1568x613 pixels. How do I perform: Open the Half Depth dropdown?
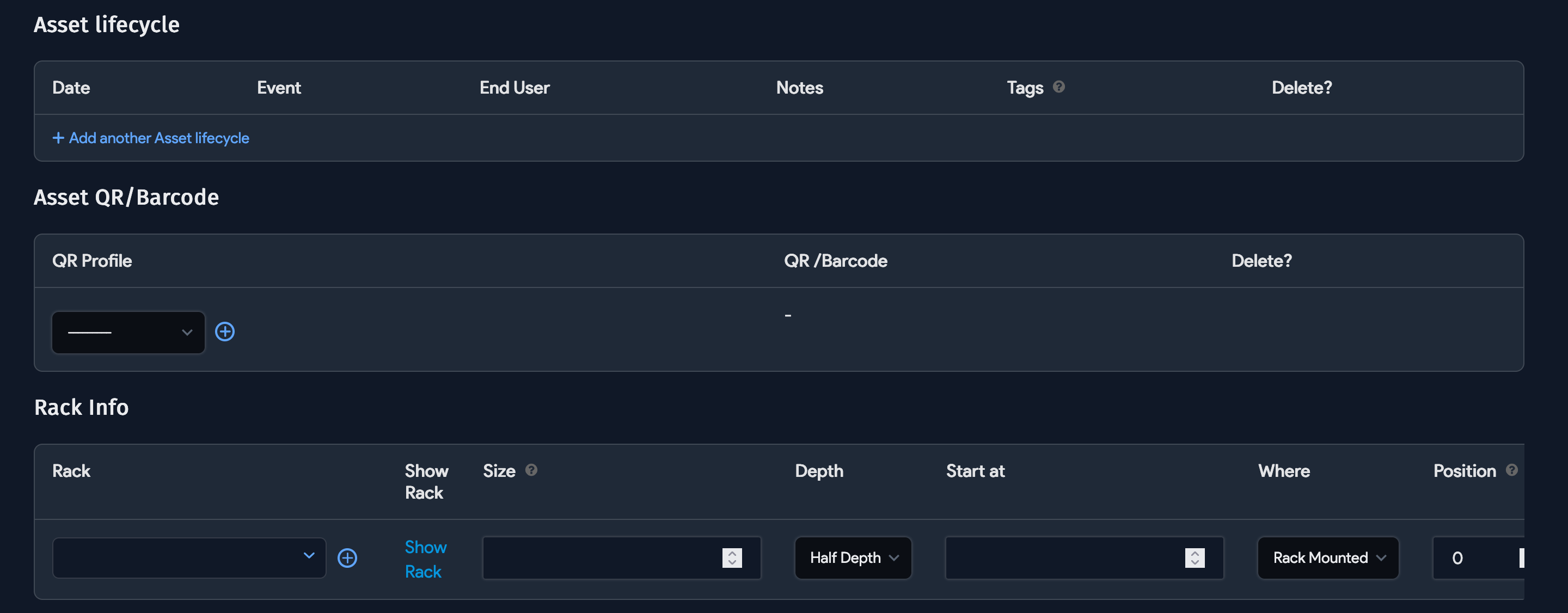click(x=853, y=557)
